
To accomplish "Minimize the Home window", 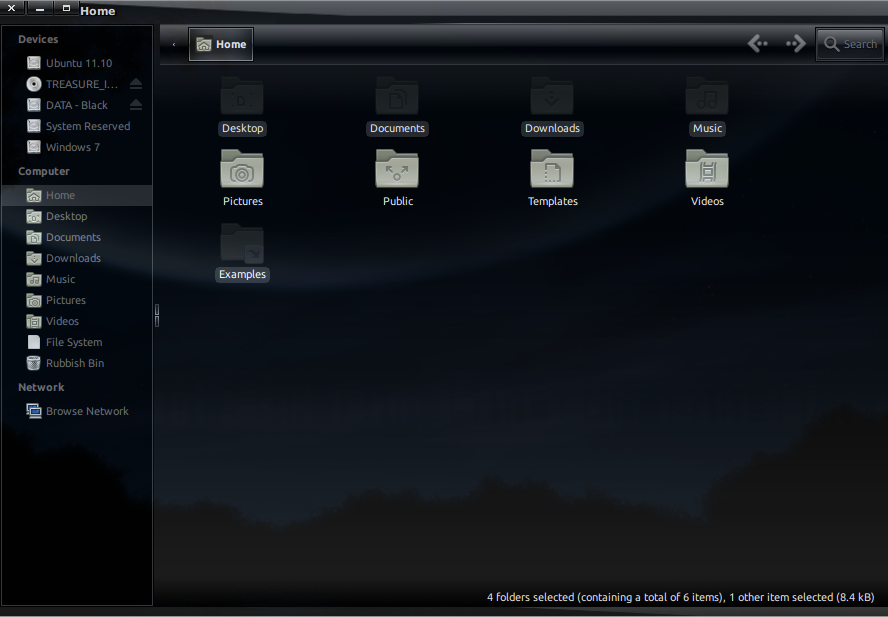I will point(40,8).
